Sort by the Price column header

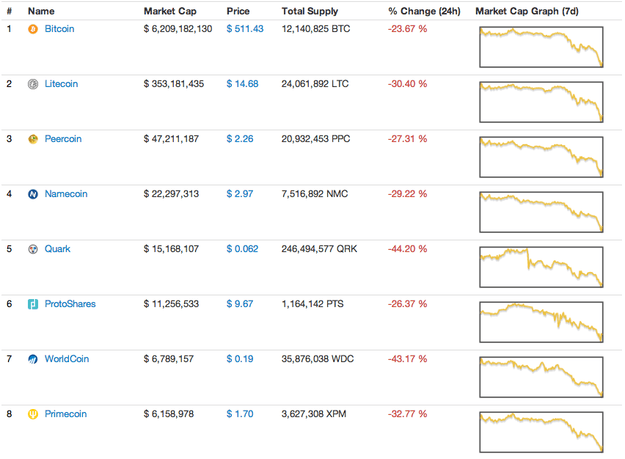tap(238, 11)
